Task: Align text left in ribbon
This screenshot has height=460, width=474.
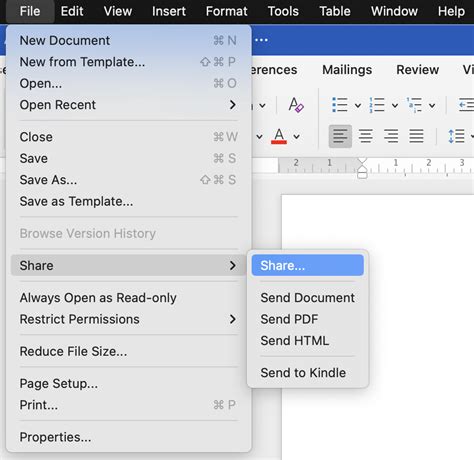Action: tap(340, 136)
